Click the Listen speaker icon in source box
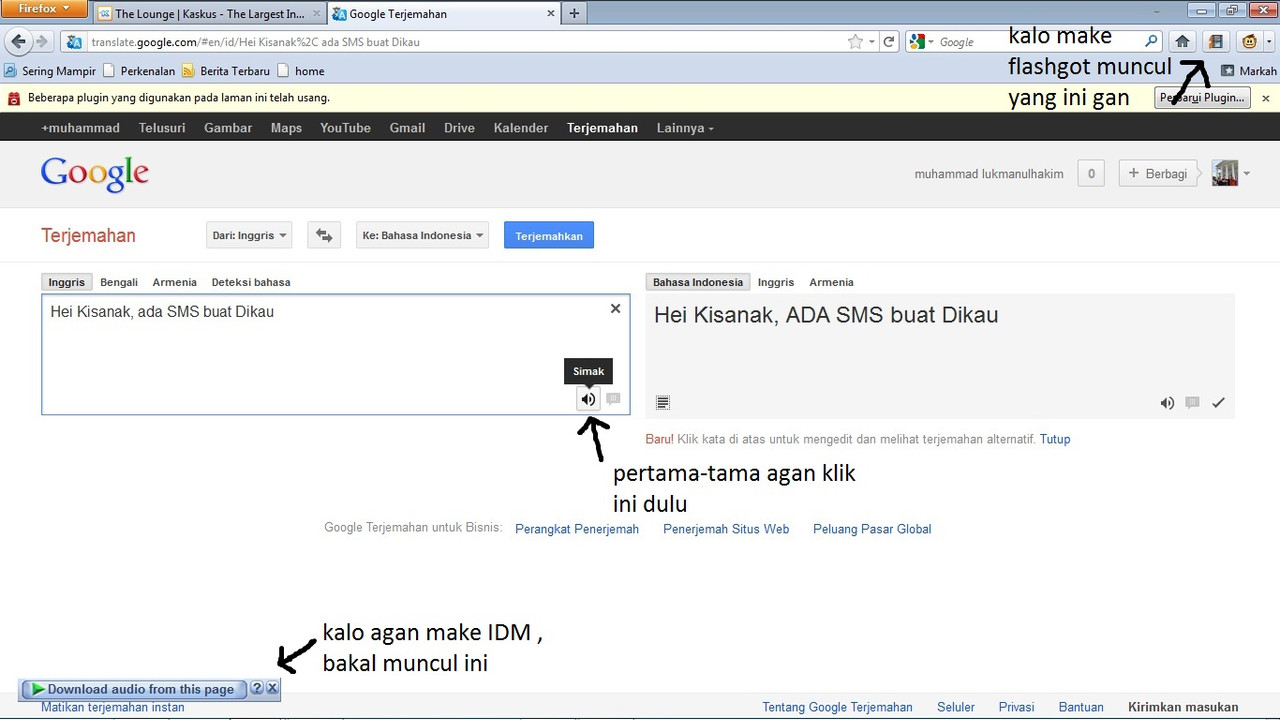Screen dimensions: 1280x720 [589, 399]
